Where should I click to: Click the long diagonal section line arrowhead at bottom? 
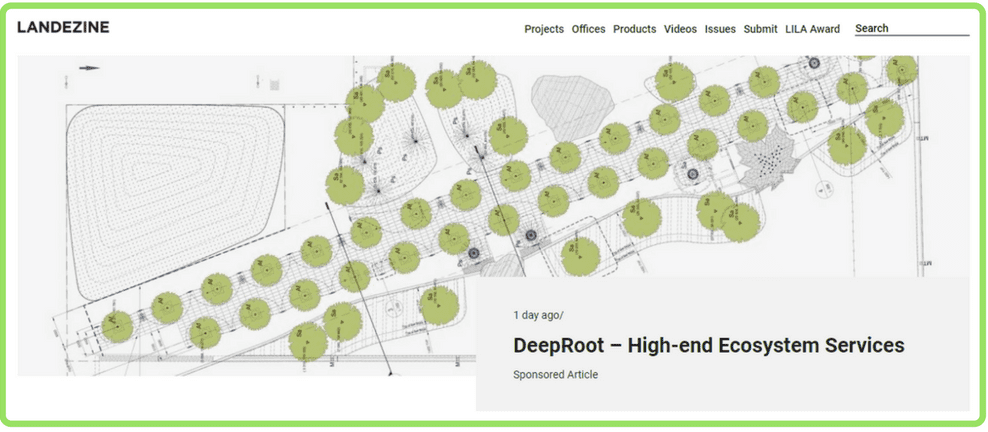[x=390, y=372]
